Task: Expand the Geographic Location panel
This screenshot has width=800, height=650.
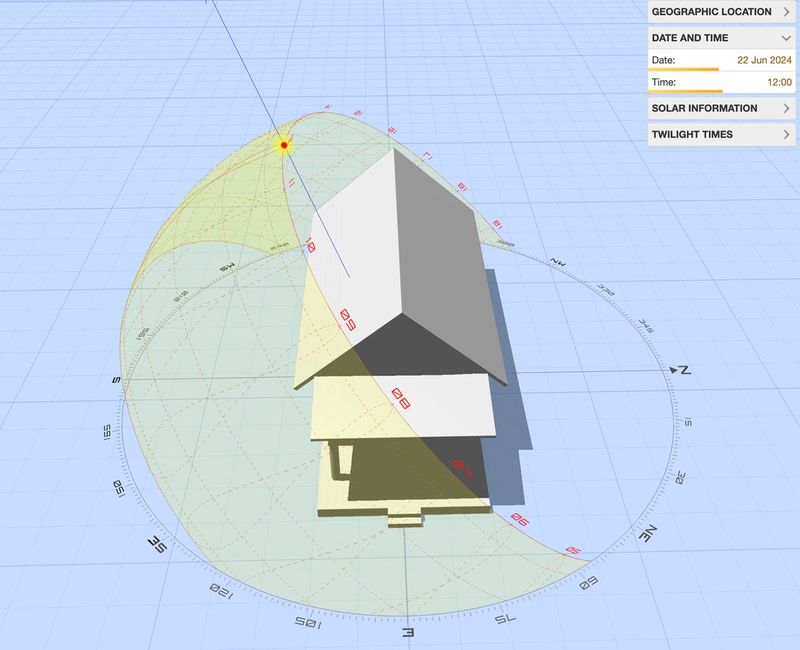Action: 721,12
